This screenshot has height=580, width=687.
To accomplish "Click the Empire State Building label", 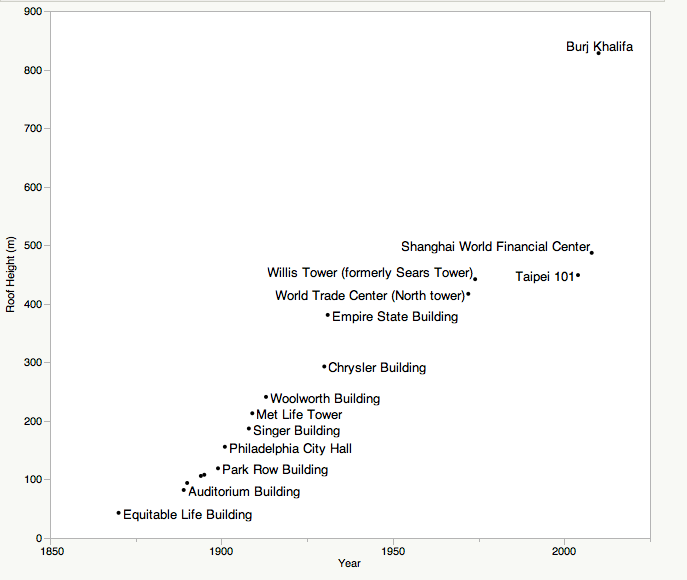I will point(395,317).
